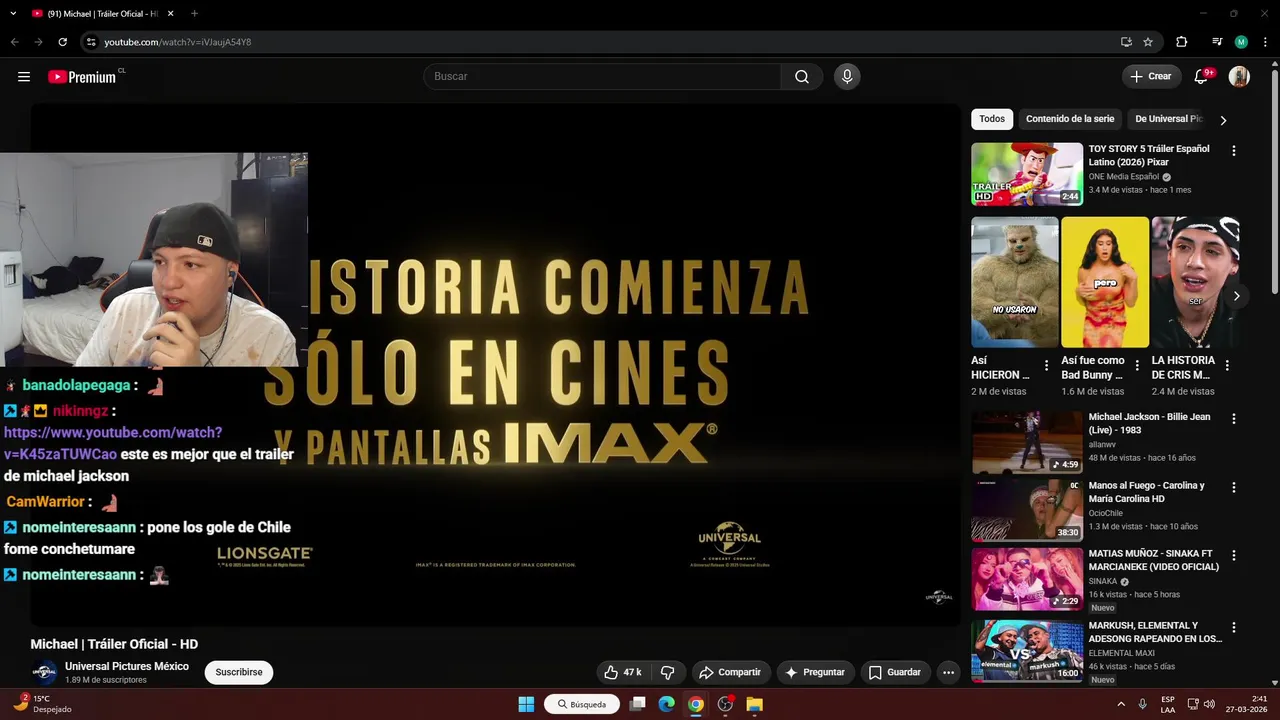The image size is (1280, 720).
Task: Reload the page in Chrome
Action: point(62,42)
